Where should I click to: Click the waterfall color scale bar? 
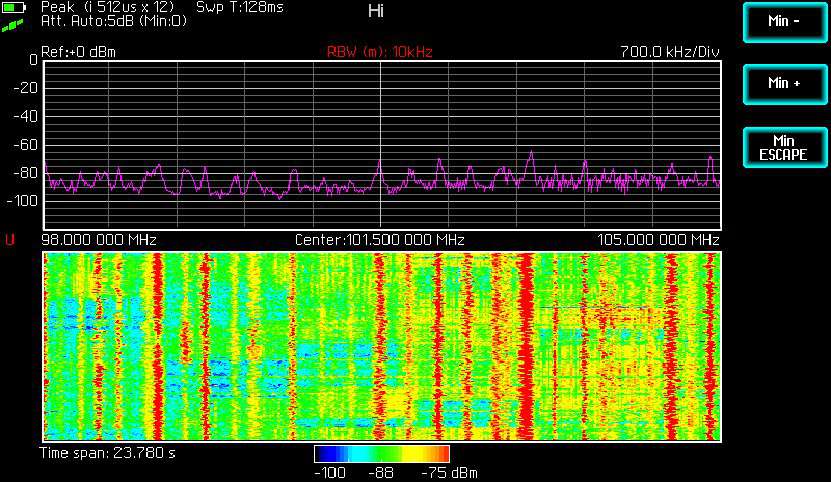tap(381, 454)
